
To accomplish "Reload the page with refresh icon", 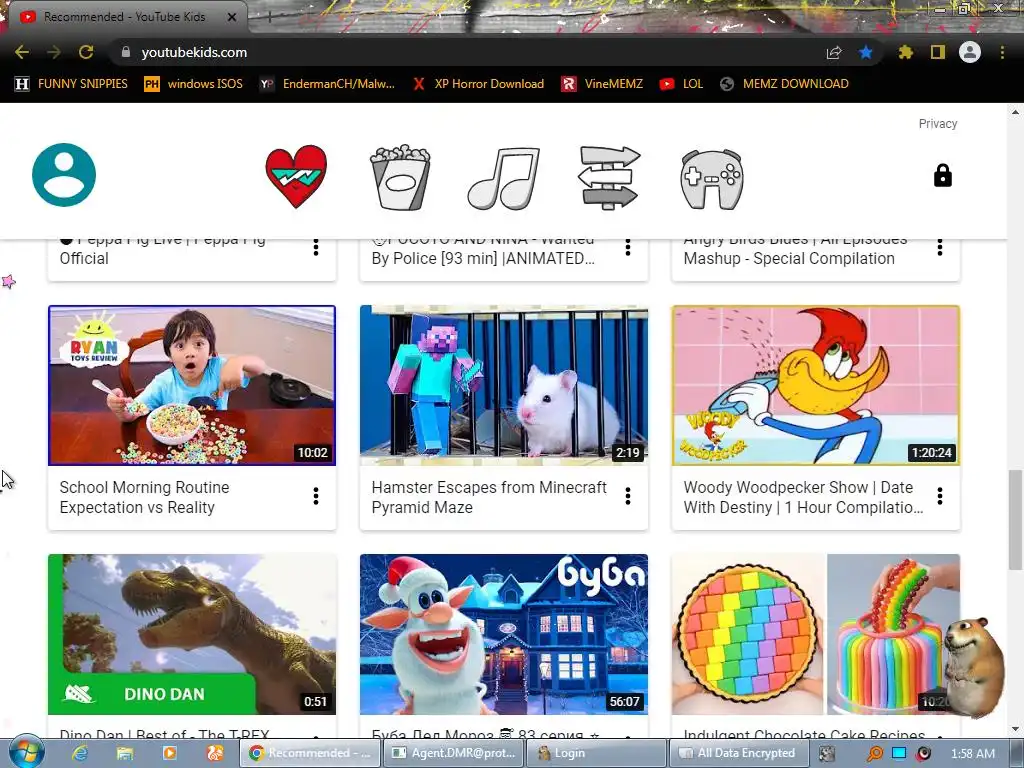I will 86,52.
